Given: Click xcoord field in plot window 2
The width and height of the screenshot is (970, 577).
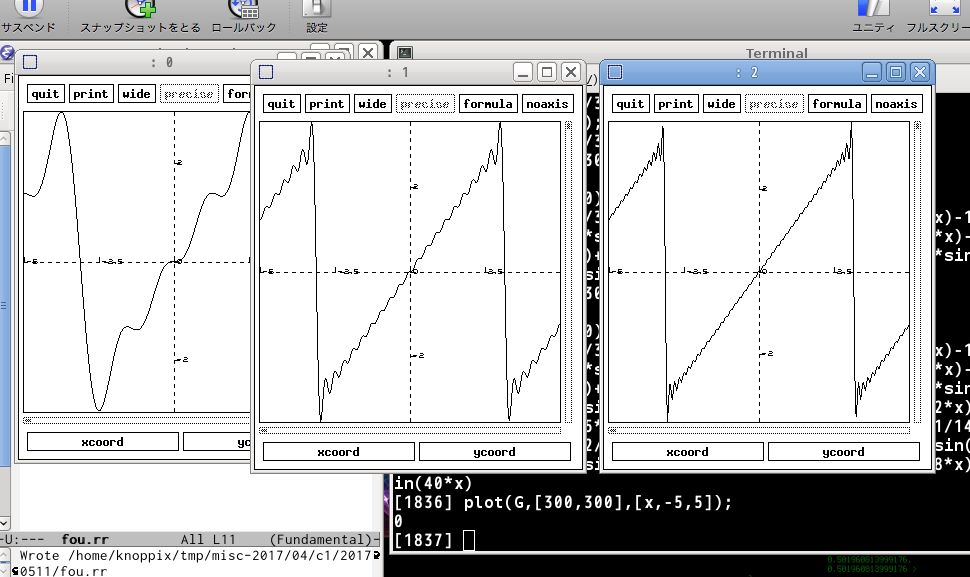Looking at the screenshot, I should 687,451.
